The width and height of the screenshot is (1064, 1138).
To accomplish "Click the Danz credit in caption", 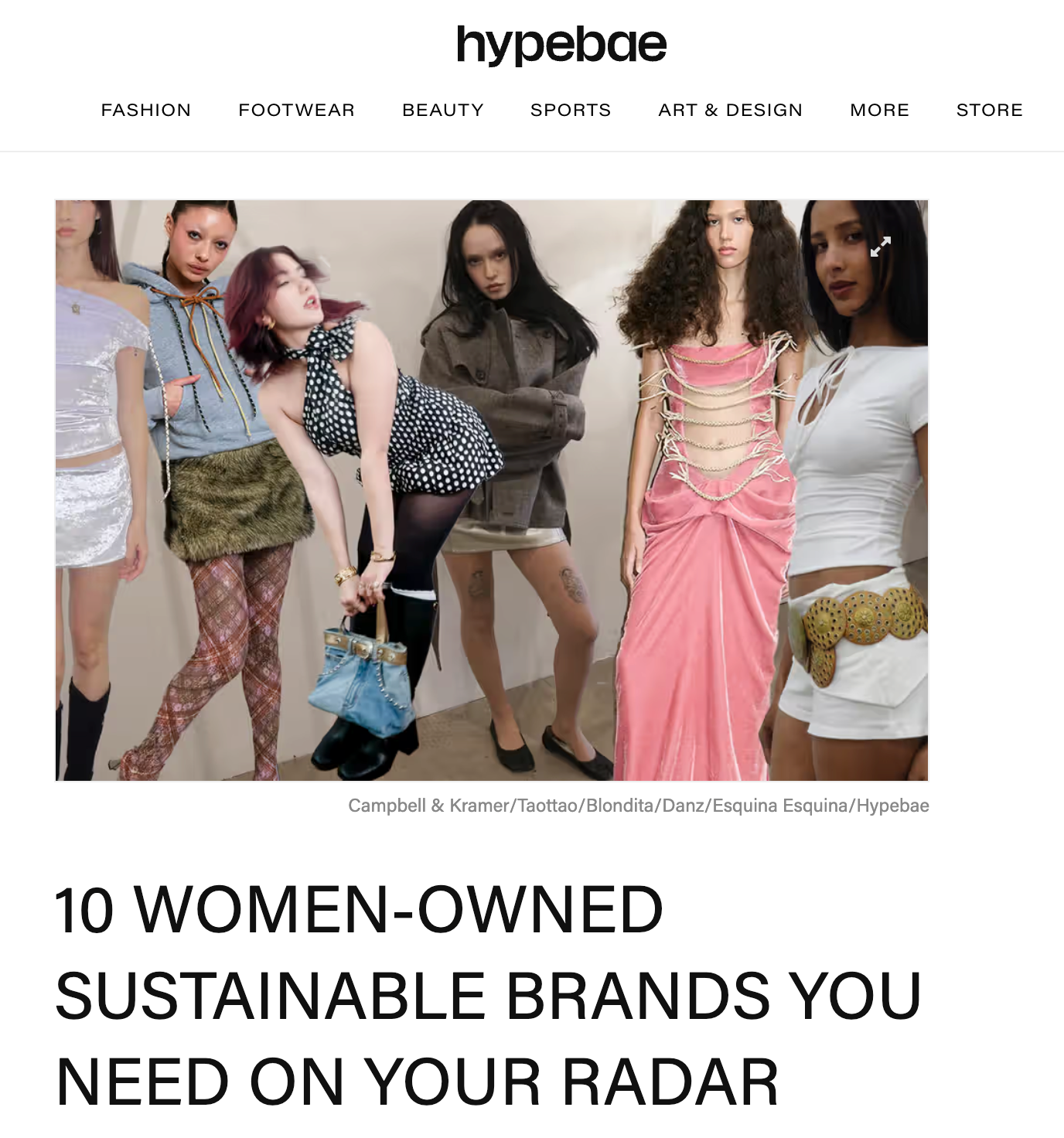I will pyautogui.click(x=683, y=806).
